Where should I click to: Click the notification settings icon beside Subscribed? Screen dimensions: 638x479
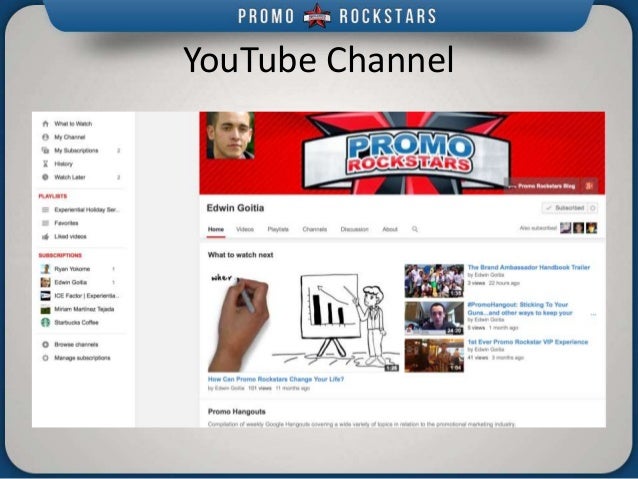pyautogui.click(x=593, y=208)
